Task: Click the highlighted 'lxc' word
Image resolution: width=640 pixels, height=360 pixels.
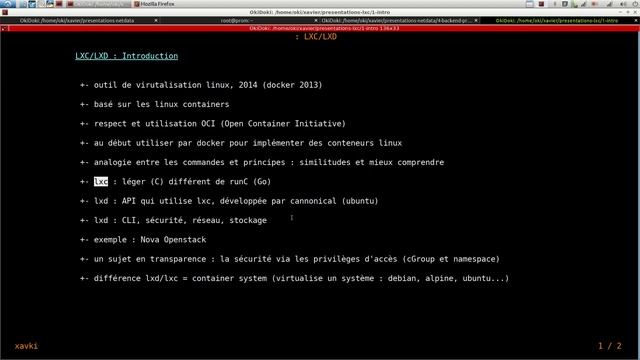Action: [101, 182]
